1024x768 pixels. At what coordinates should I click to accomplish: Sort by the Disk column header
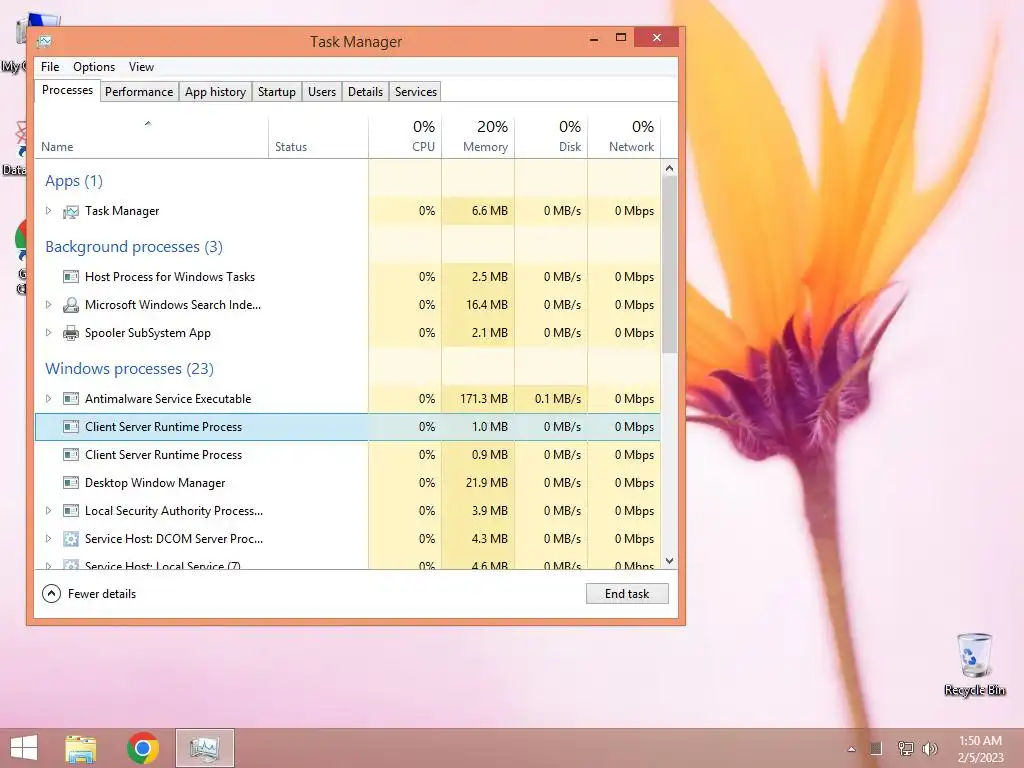point(551,137)
